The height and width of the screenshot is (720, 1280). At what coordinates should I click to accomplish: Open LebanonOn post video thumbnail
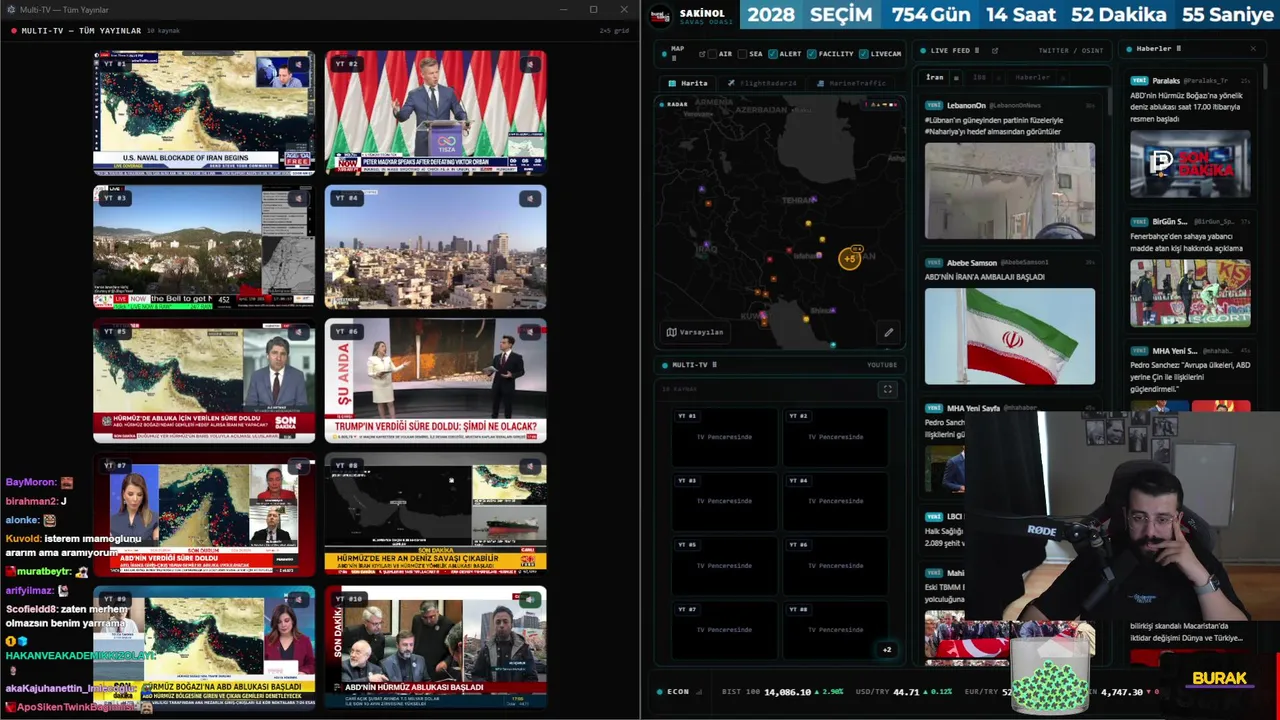coord(1009,191)
